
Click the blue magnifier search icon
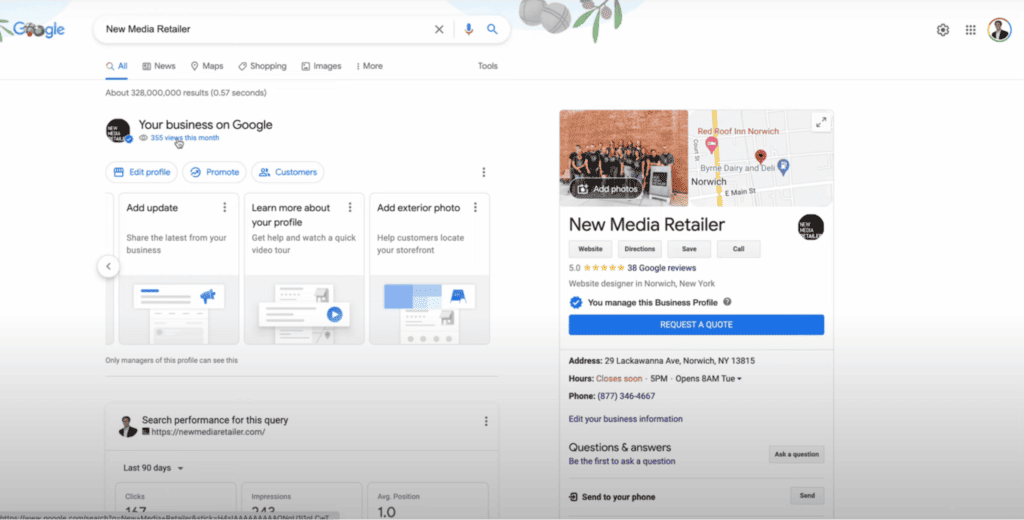492,29
